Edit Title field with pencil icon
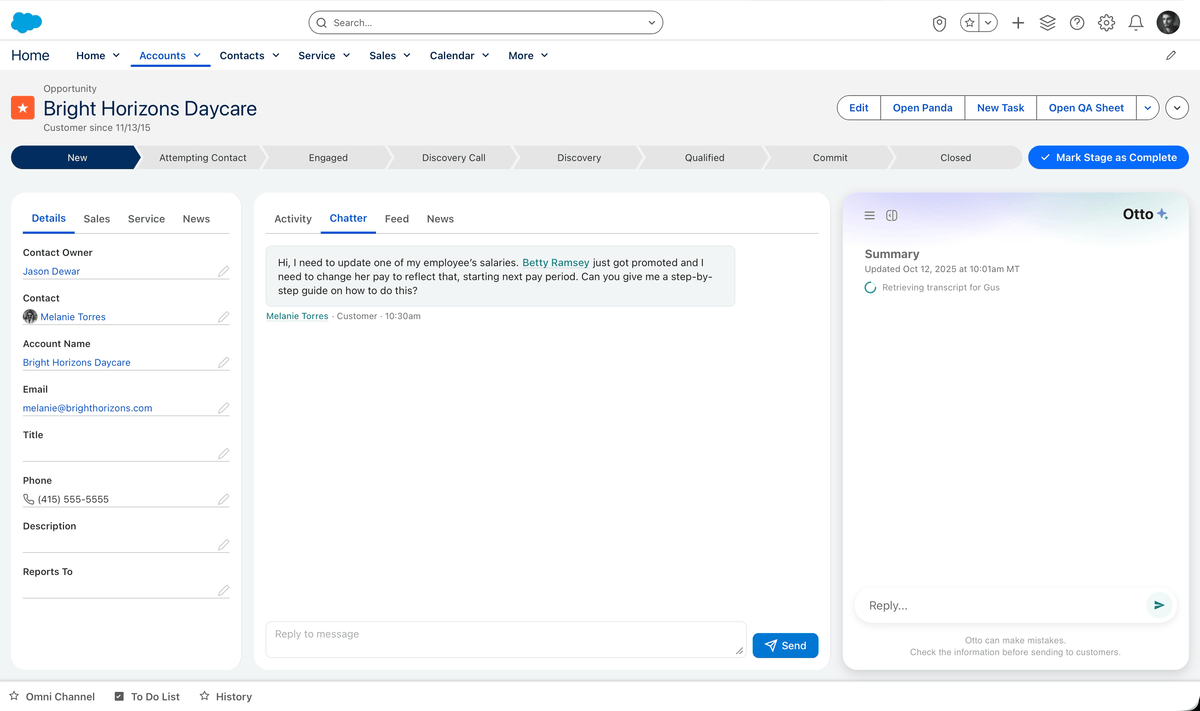The width and height of the screenshot is (1200, 711). pyautogui.click(x=223, y=454)
